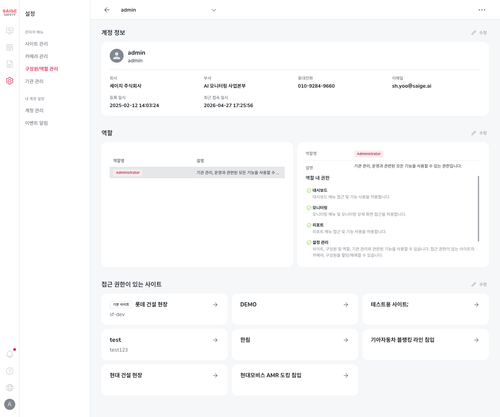This screenshot has width=500, height=417.
Task: Open the help question mark icon
Action: [10, 371]
